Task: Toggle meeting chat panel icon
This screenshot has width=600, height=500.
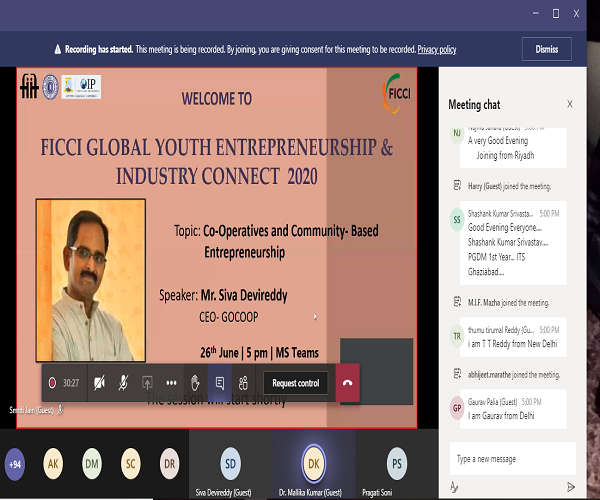Action: click(x=220, y=383)
